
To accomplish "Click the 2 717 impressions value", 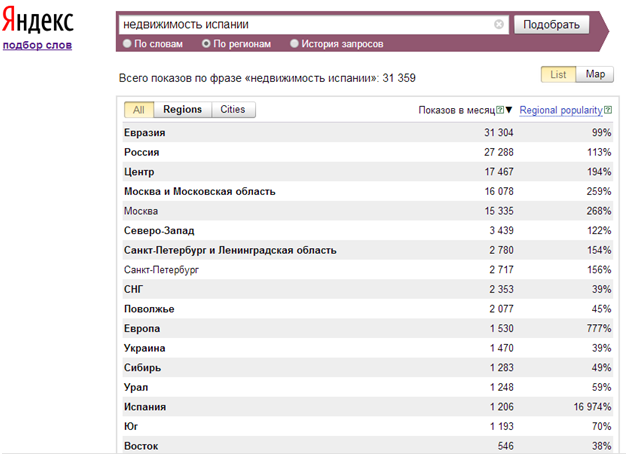I will [501, 270].
